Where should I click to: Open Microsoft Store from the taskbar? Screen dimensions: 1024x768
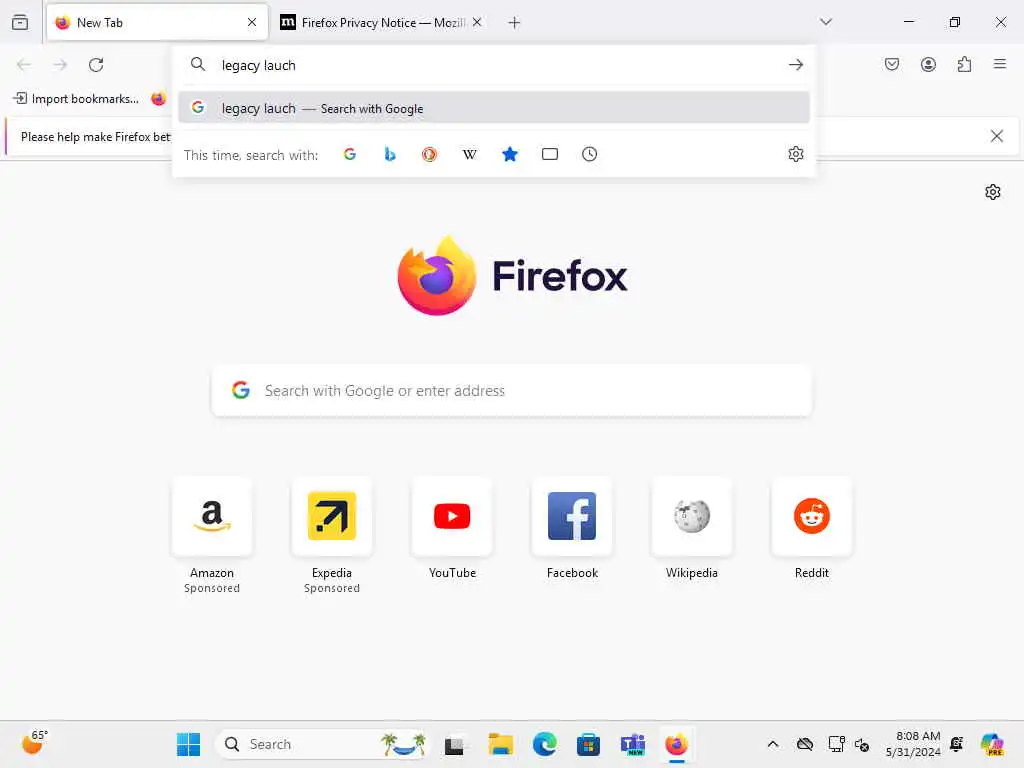588,744
